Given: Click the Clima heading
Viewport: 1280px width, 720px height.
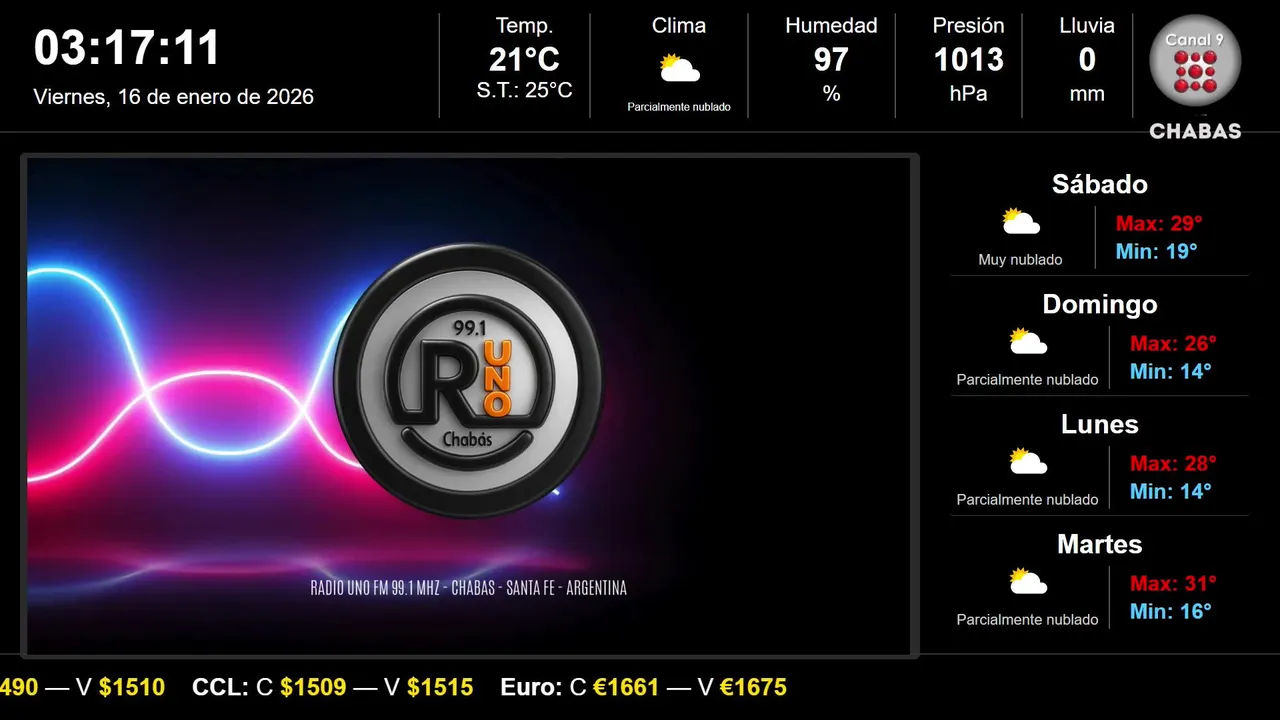Looking at the screenshot, I should pyautogui.click(x=679, y=26).
